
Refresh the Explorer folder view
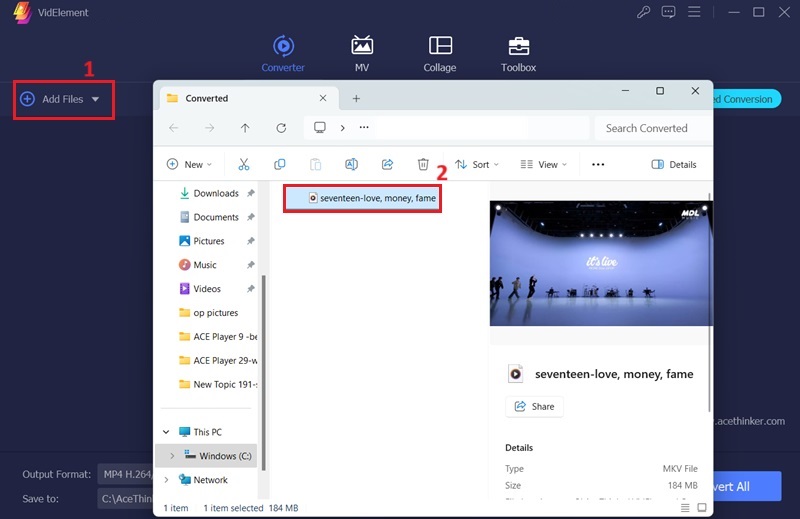(x=281, y=128)
